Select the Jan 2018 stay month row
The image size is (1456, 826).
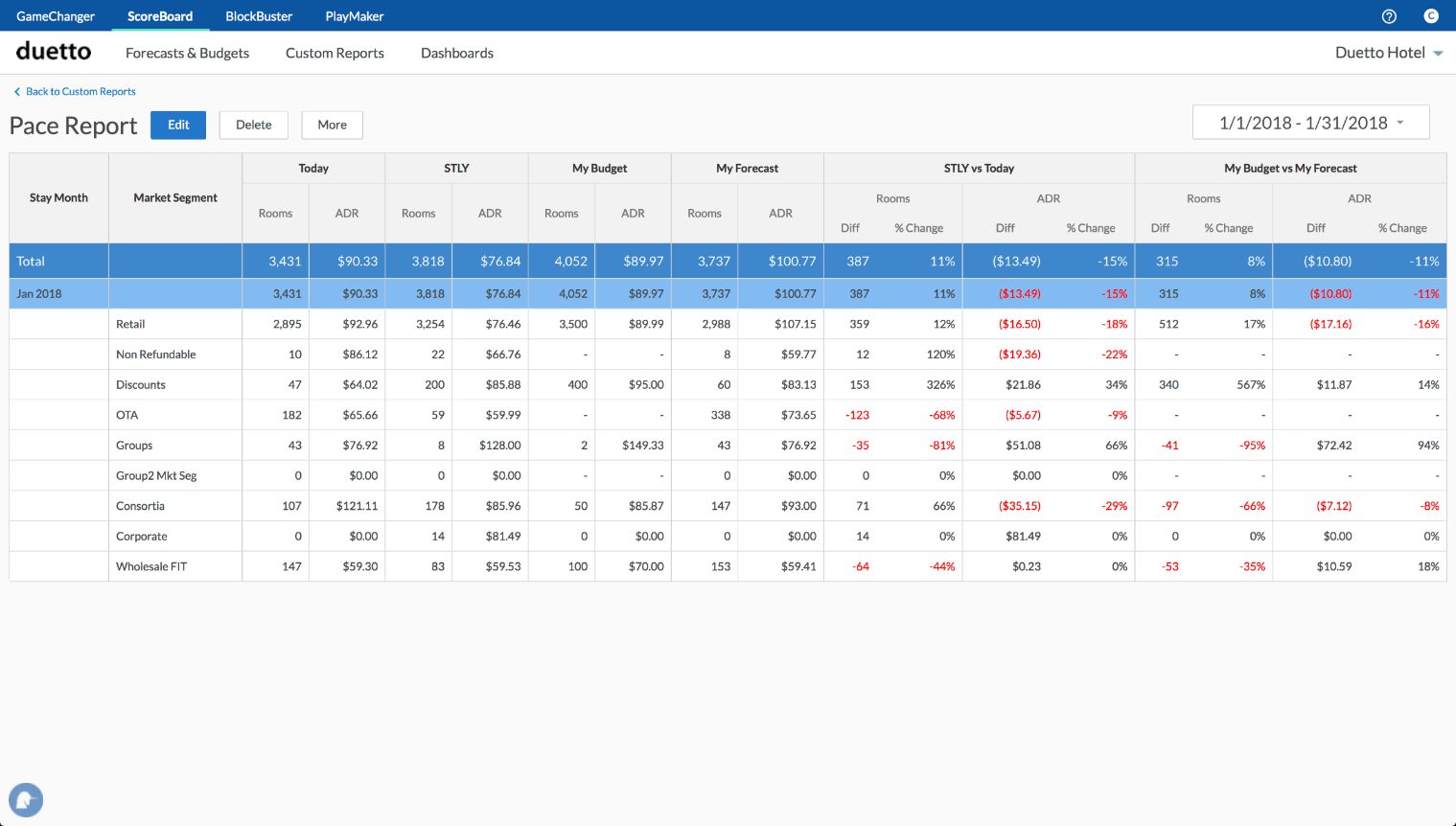[39, 293]
